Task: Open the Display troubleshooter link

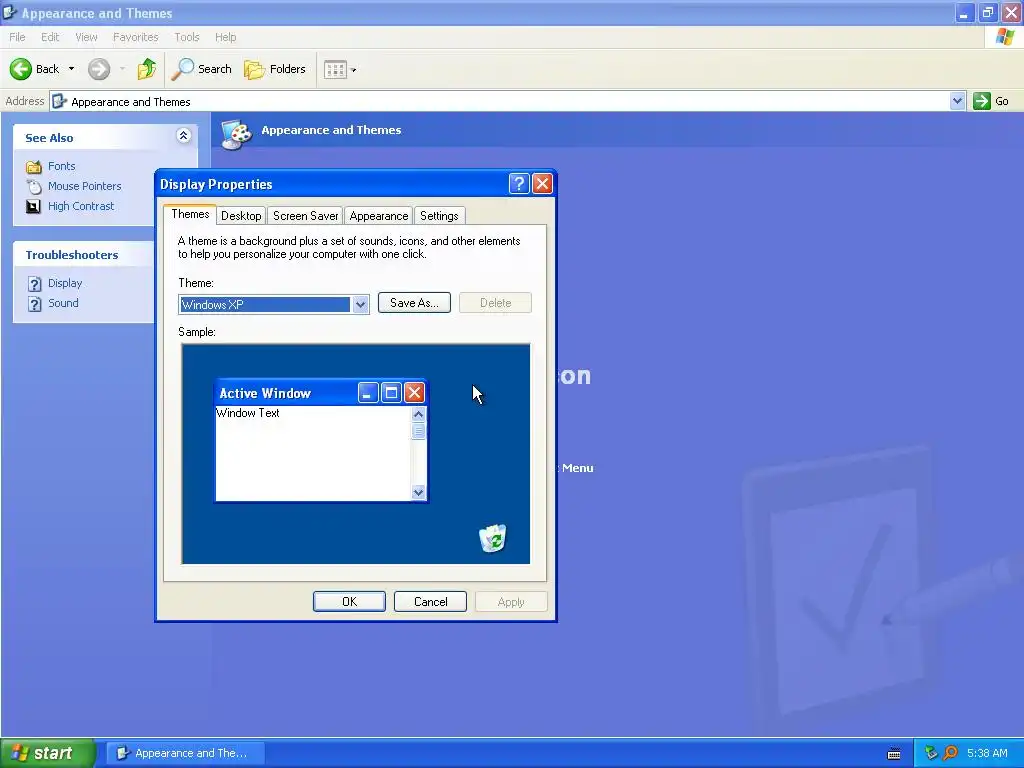Action: [x=65, y=283]
